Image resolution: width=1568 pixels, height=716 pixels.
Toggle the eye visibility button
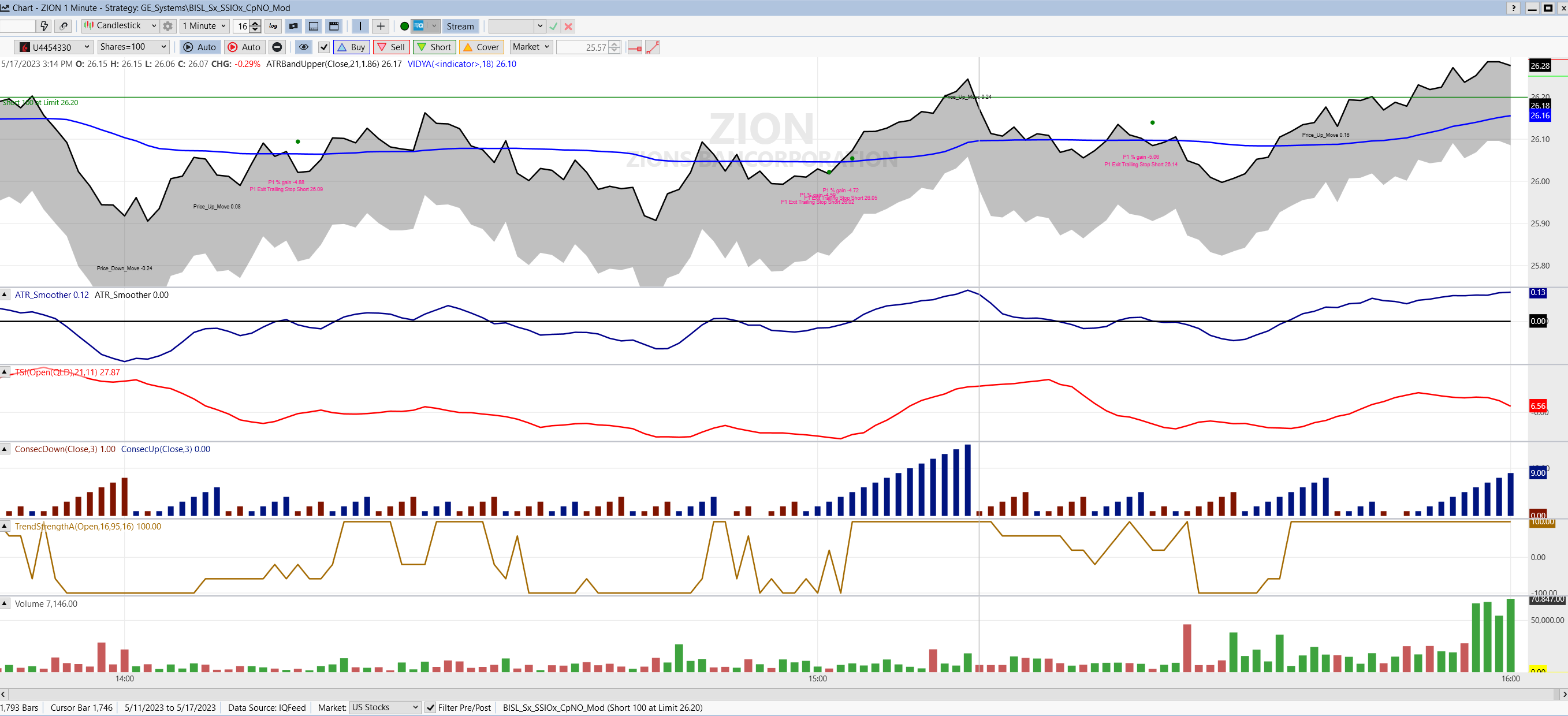pos(303,47)
